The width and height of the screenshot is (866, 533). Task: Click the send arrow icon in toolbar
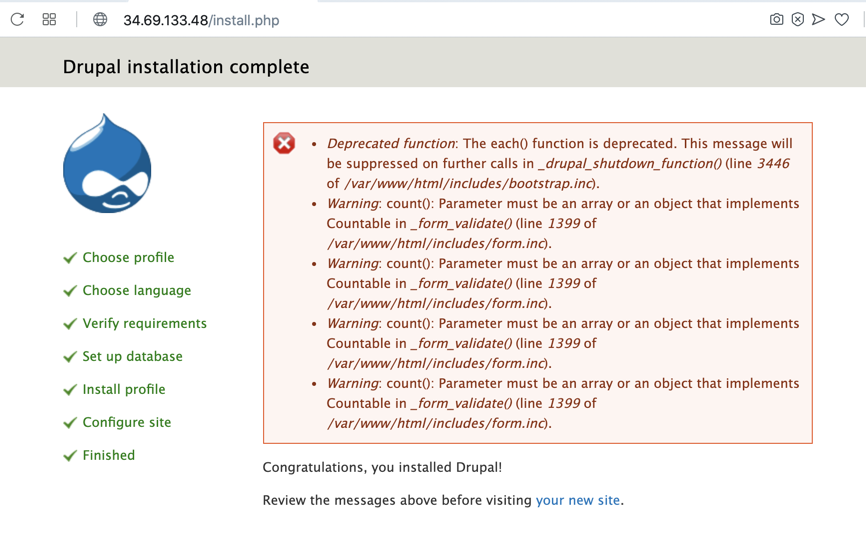[818, 19]
